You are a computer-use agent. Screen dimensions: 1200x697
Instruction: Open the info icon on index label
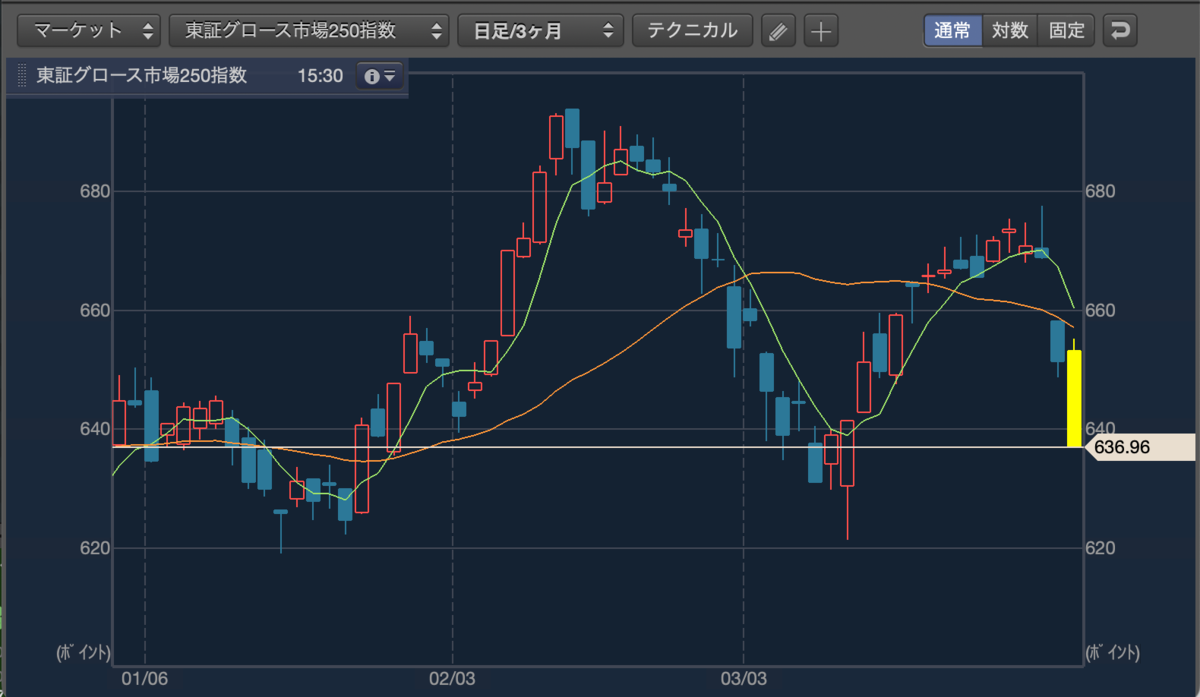380,76
